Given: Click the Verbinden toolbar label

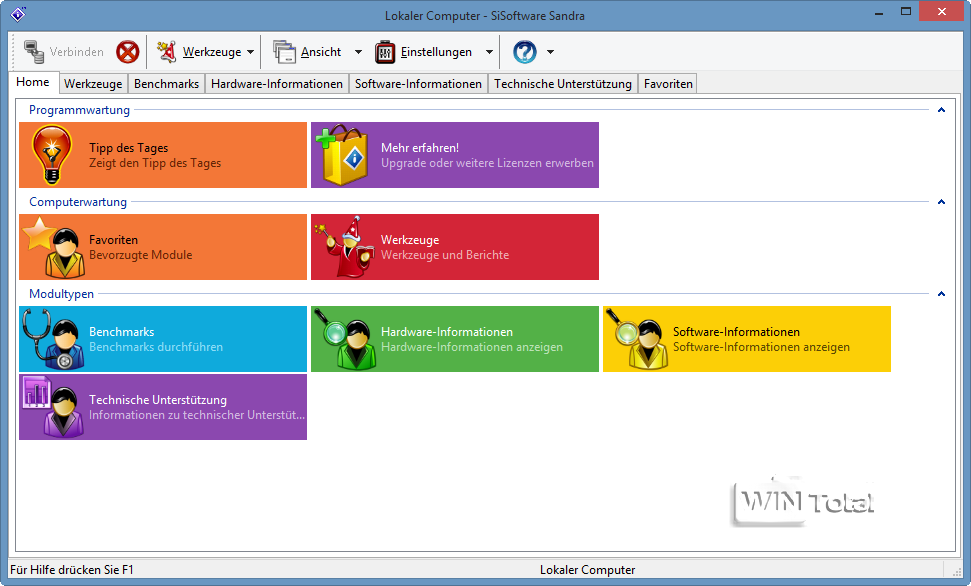Looking at the screenshot, I should [x=77, y=52].
